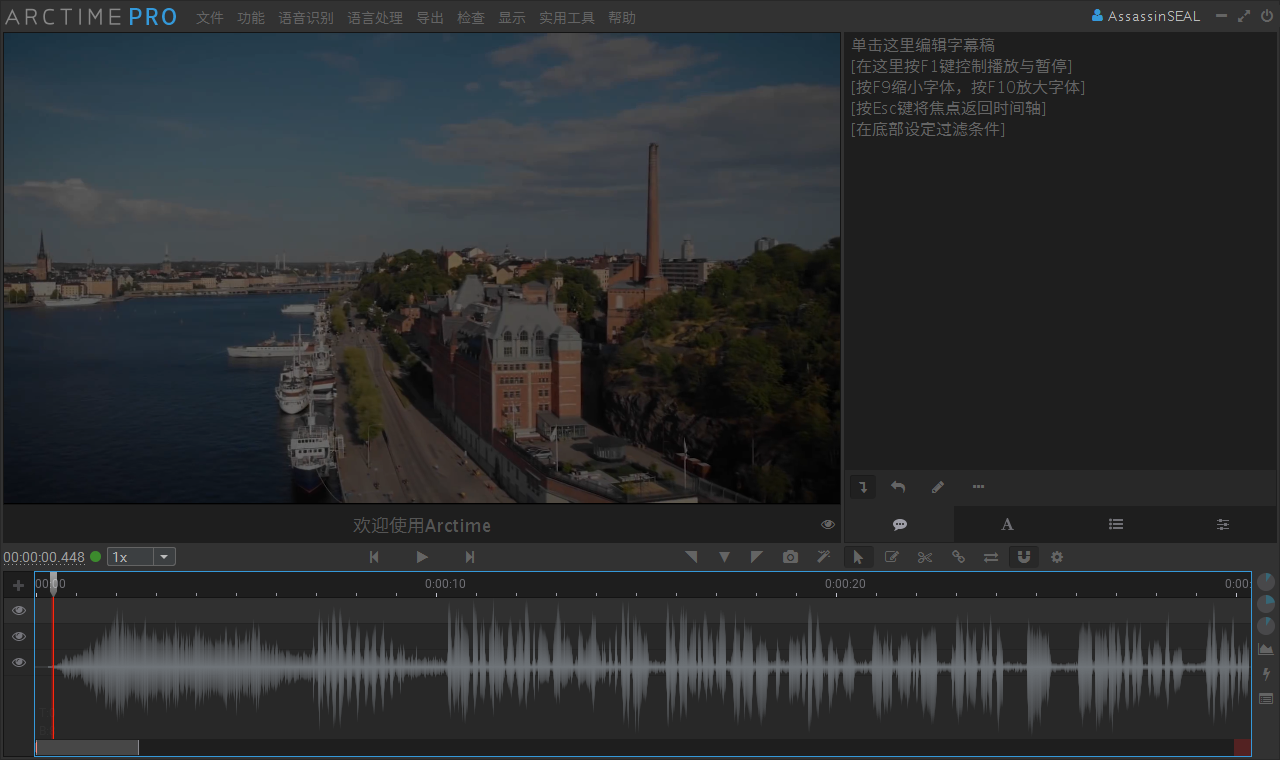Open the 1x playback speed dropdown
Viewport: 1280px width, 760px height.
pyautogui.click(x=164, y=557)
